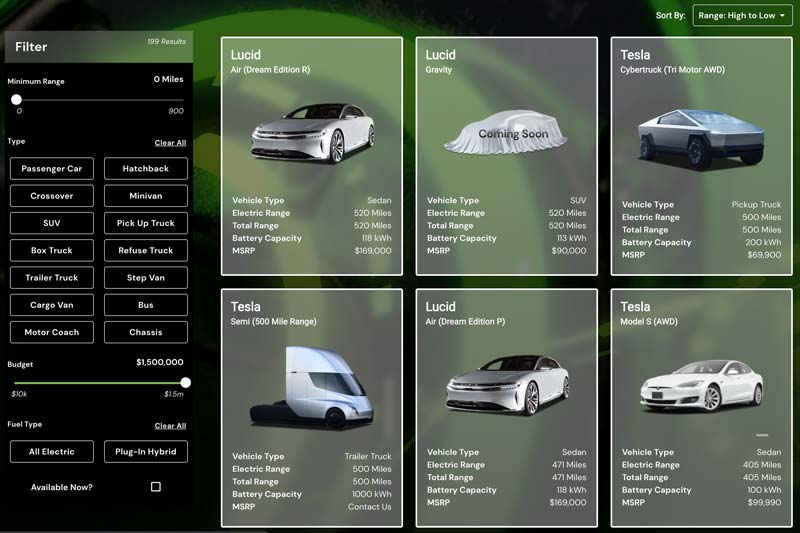Click the Cybertruck (Tri Motor AWD) title
Screen dimensions: 800x533
pyautogui.click(x=672, y=70)
